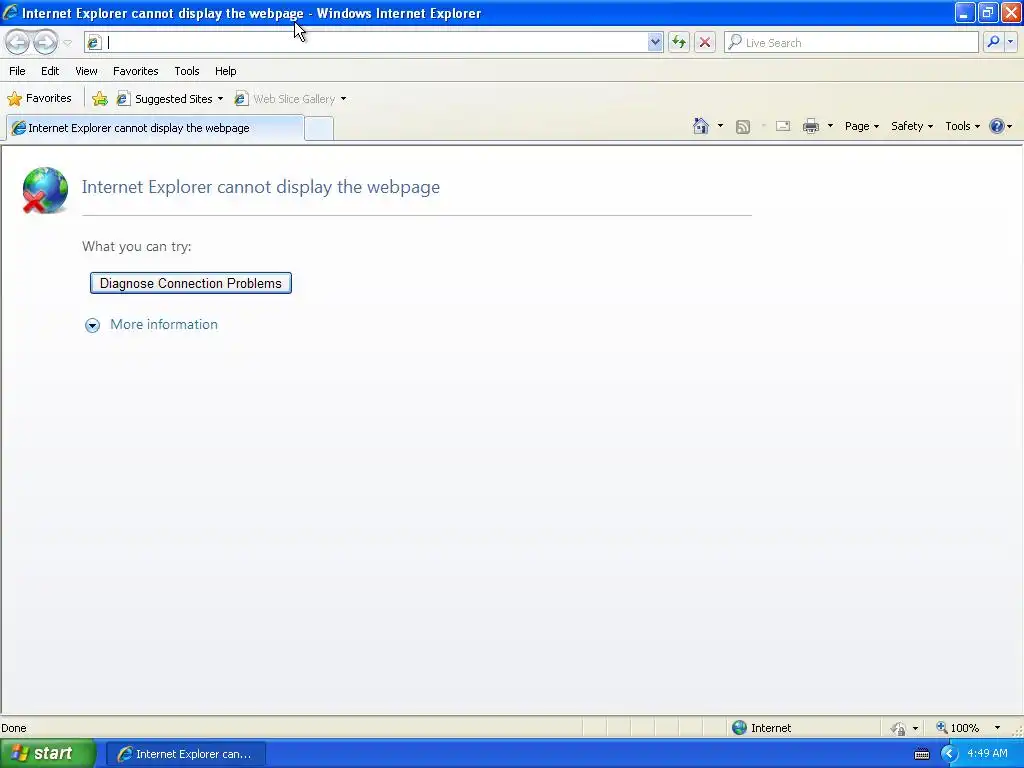The height and width of the screenshot is (768, 1024).
Task: Click Internet Explorer taskbar button
Action: 185,754
